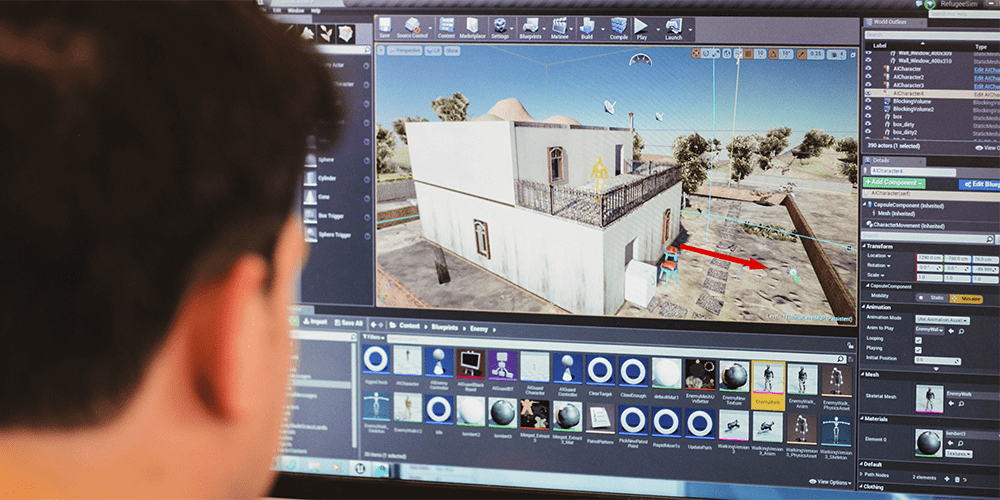Viewport: 1000px width, 500px height.
Task: Open the Launch options dropdown arrow
Action: click(690, 29)
